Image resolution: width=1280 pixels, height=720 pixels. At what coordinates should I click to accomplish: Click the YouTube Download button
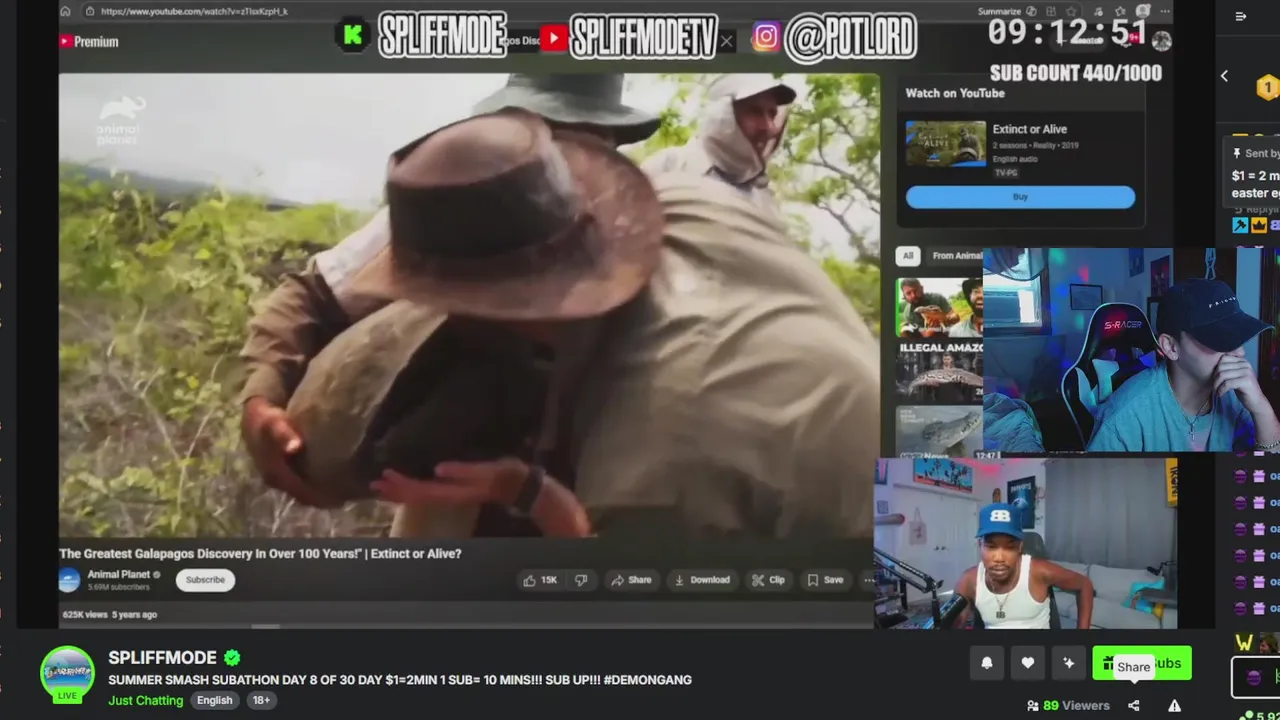point(702,580)
